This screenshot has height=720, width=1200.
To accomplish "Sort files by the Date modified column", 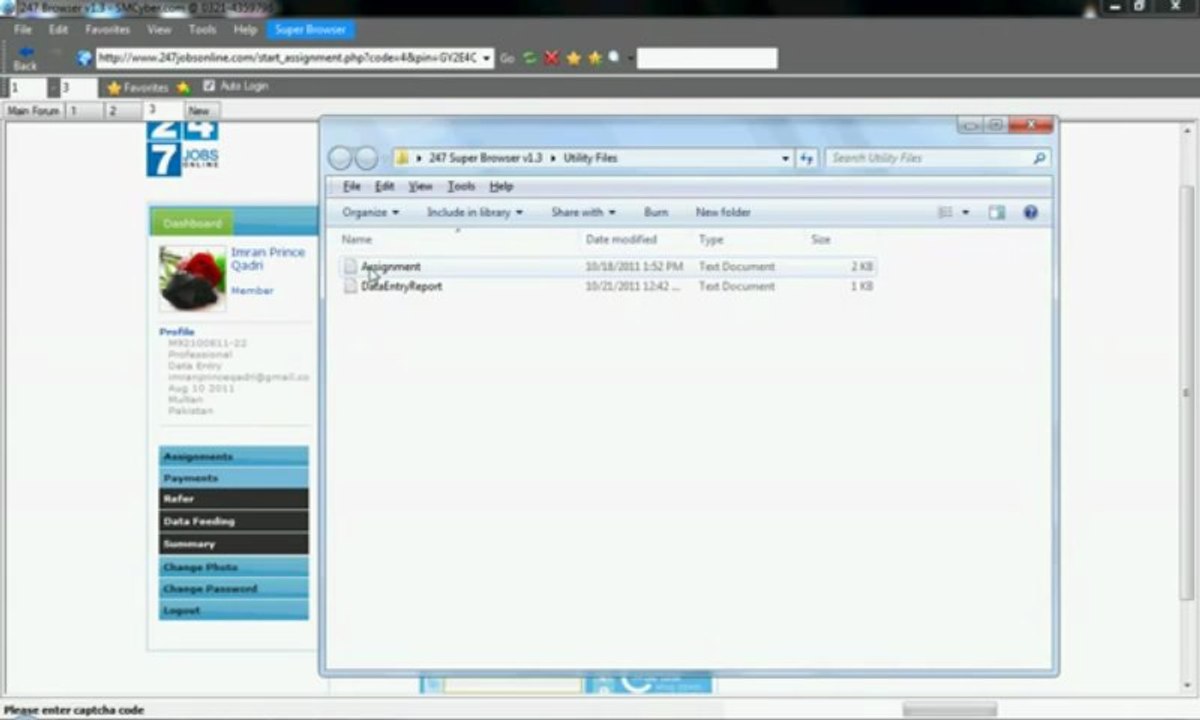I will [x=621, y=240].
